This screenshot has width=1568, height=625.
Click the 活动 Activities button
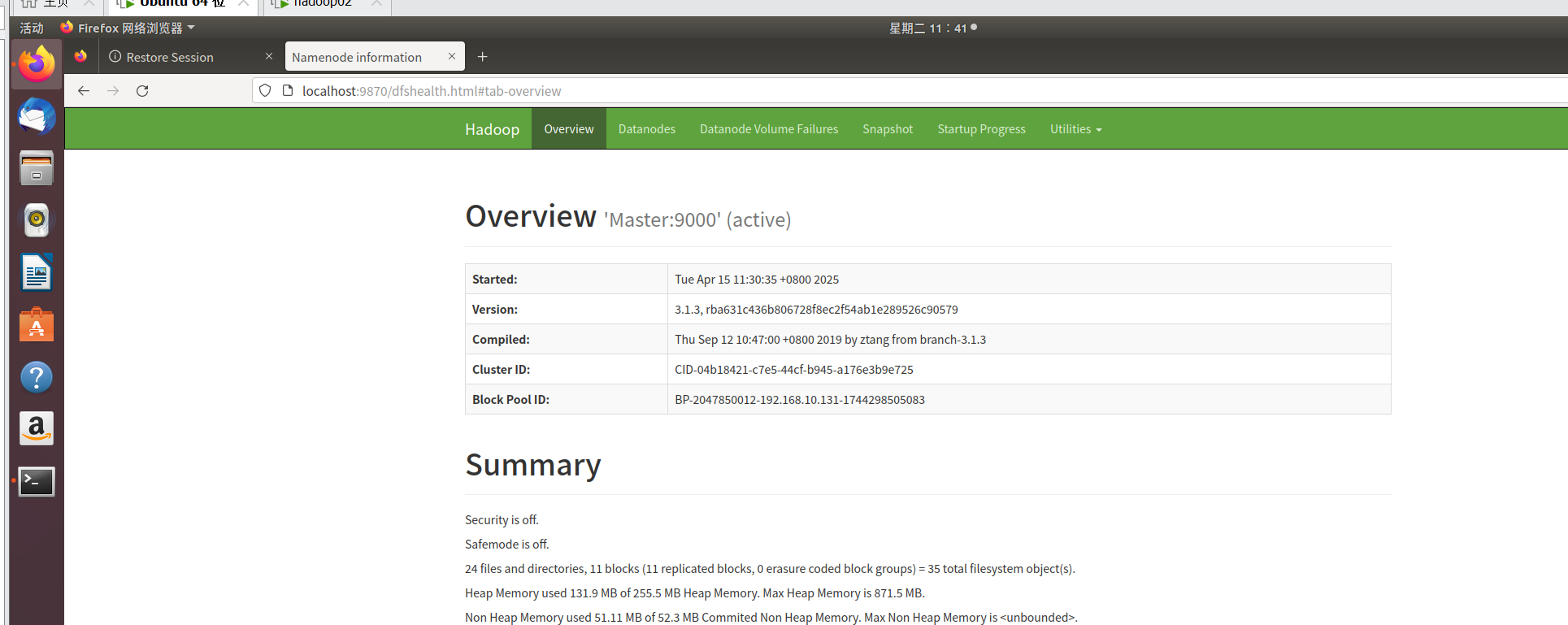(32, 28)
